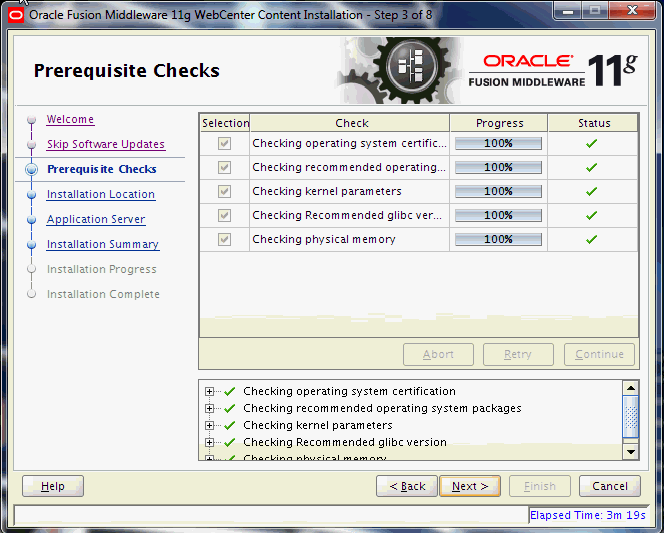Jump to Installation Location step

tap(101, 194)
